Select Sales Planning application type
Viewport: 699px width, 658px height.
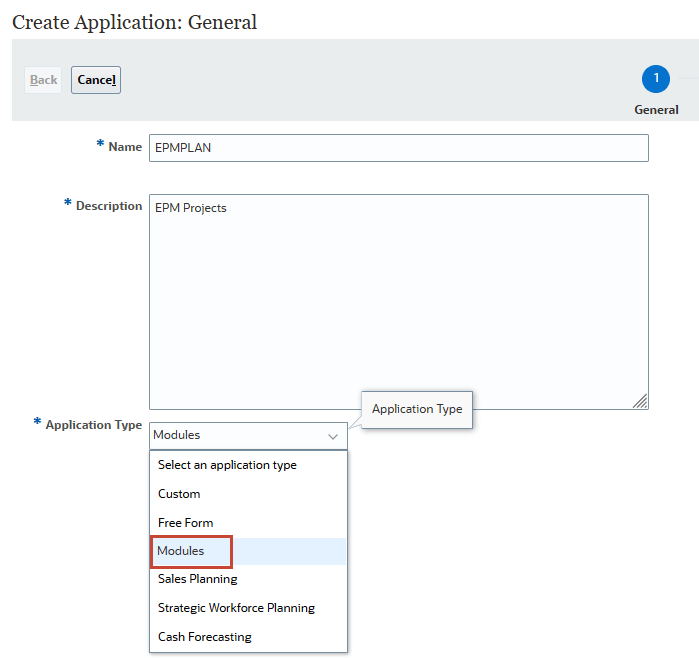point(248,579)
